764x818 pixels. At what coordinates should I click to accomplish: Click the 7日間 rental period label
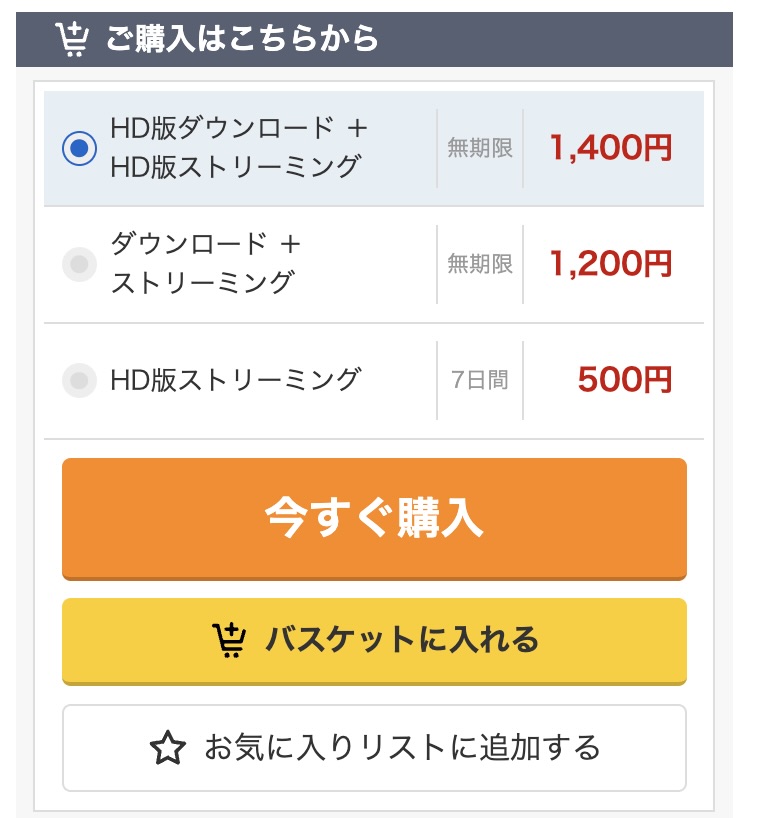(480, 380)
